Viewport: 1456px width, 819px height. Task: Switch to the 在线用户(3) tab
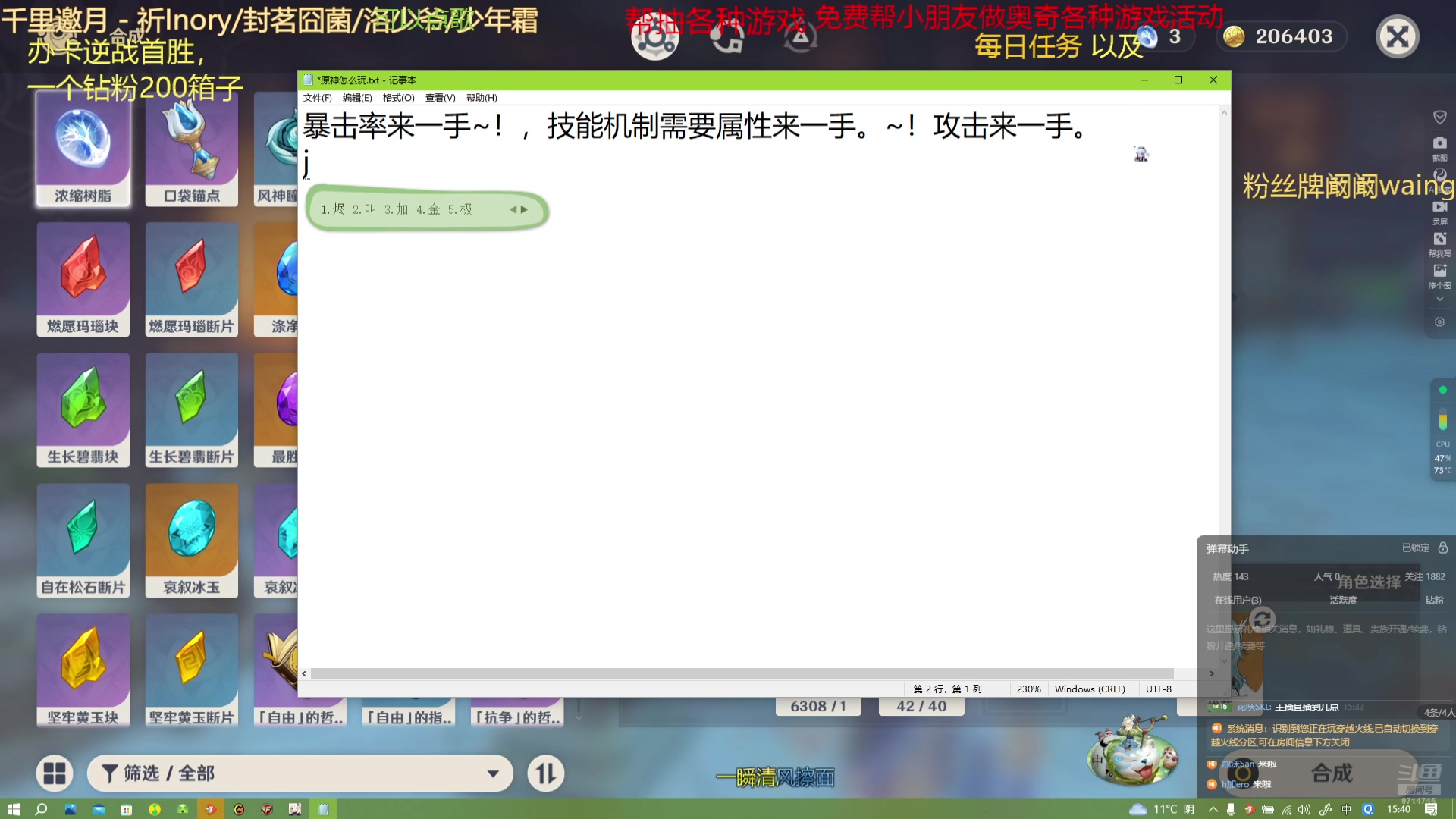[1238, 600]
